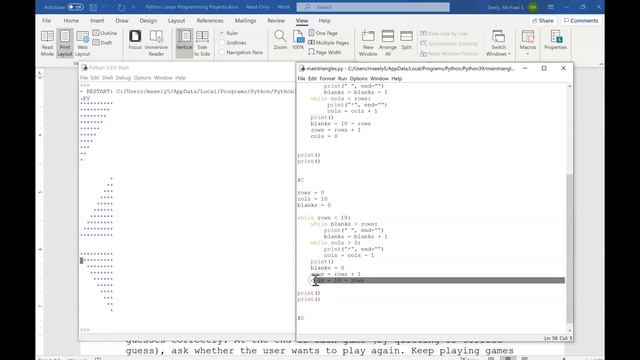Click the editor vertical scrollbar thumb
This screenshot has height=360, width=640.
pos(570,248)
